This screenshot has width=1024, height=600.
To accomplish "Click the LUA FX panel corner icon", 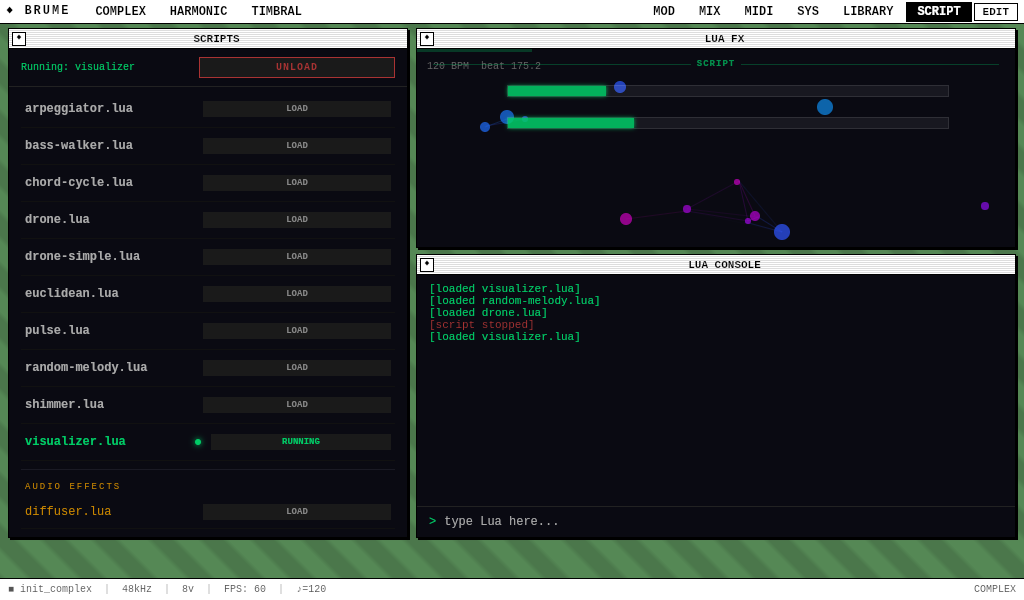I will [427, 38].
